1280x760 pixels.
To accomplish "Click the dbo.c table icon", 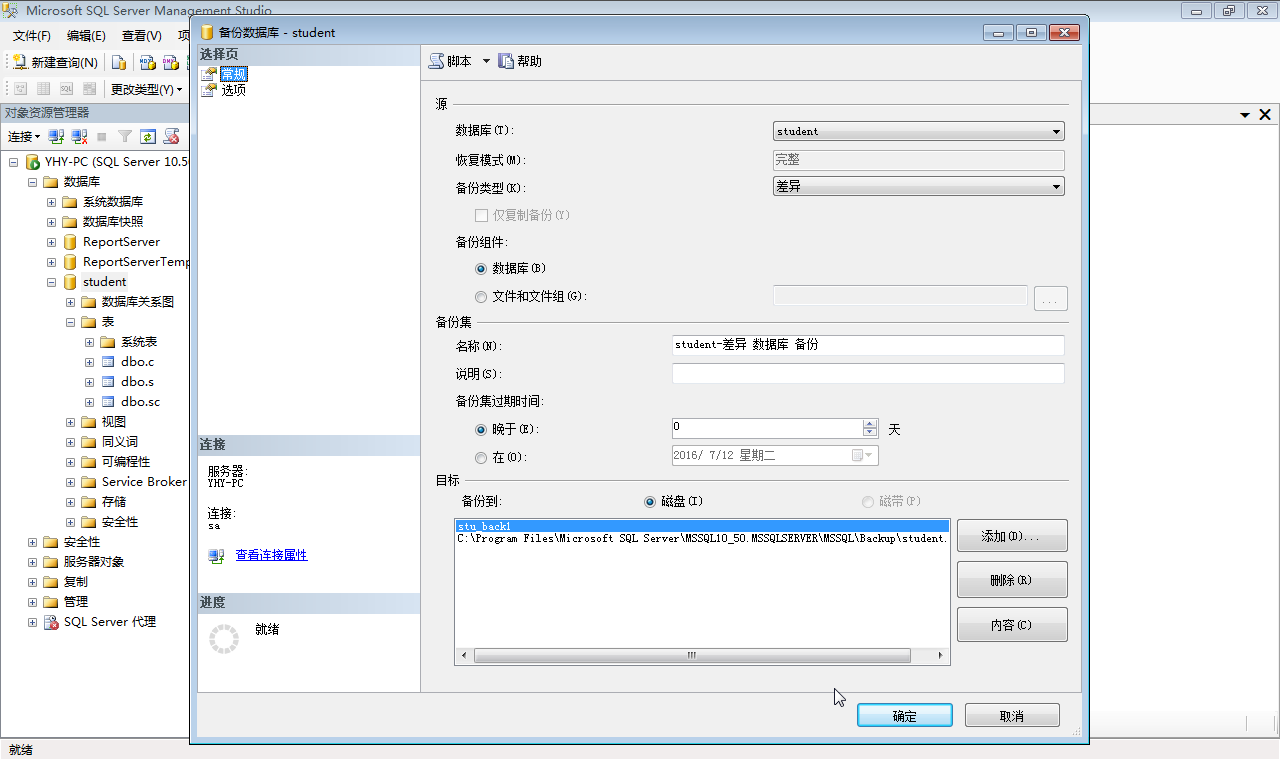I will (108, 362).
